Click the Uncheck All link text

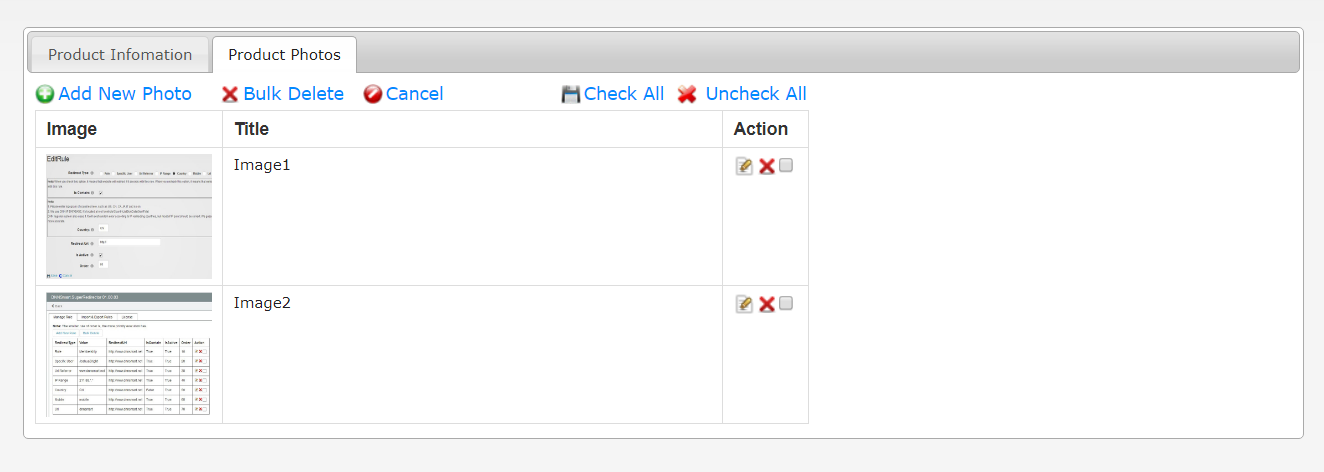click(756, 94)
